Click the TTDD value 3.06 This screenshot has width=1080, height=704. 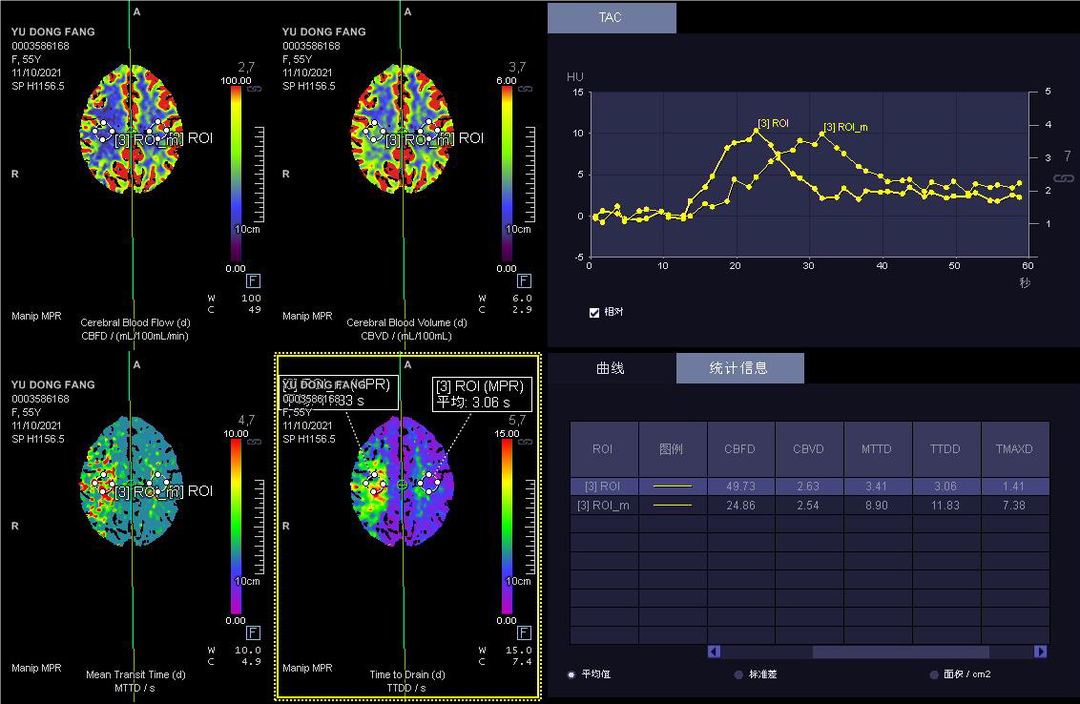click(946, 486)
